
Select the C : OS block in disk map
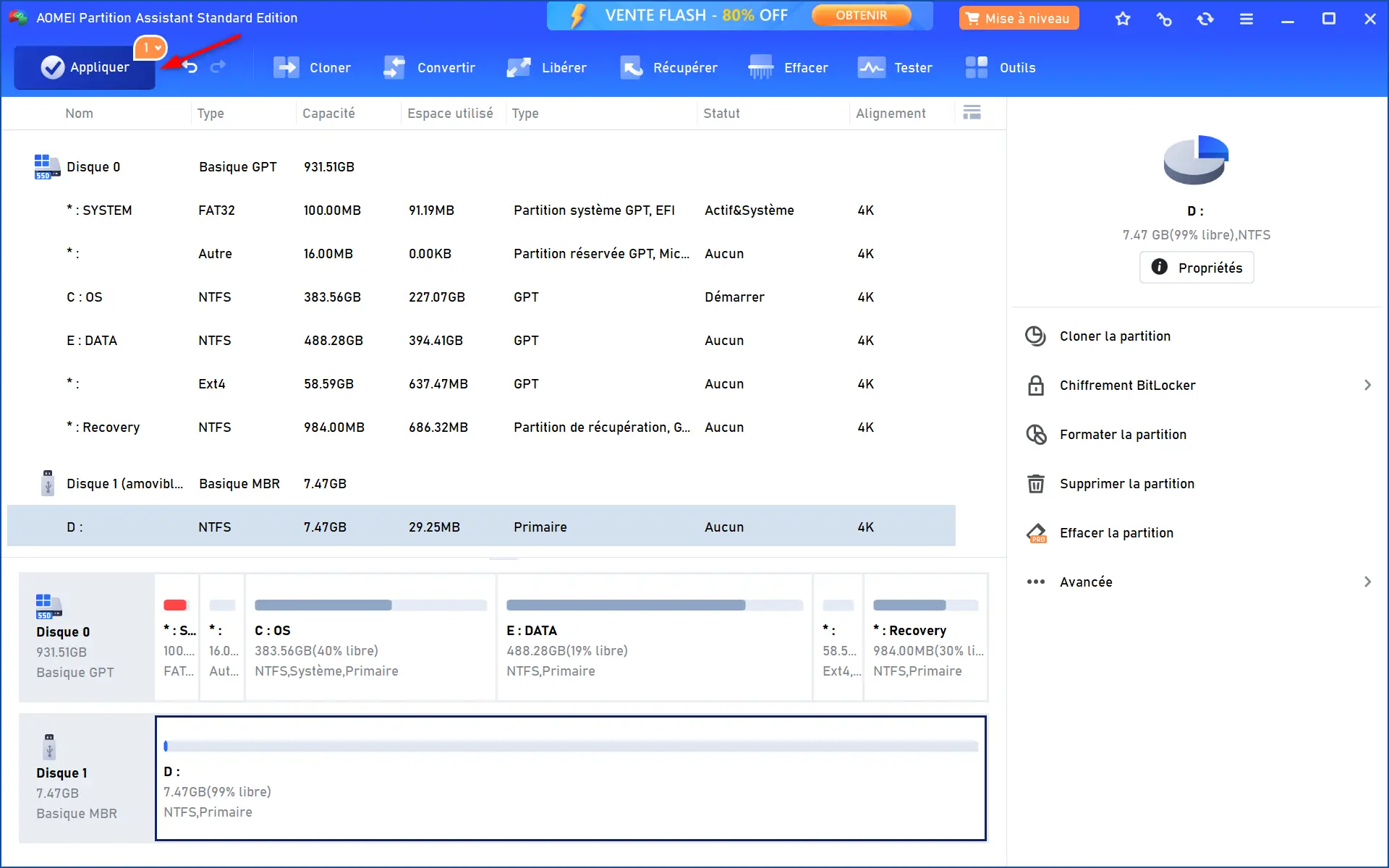(370, 637)
